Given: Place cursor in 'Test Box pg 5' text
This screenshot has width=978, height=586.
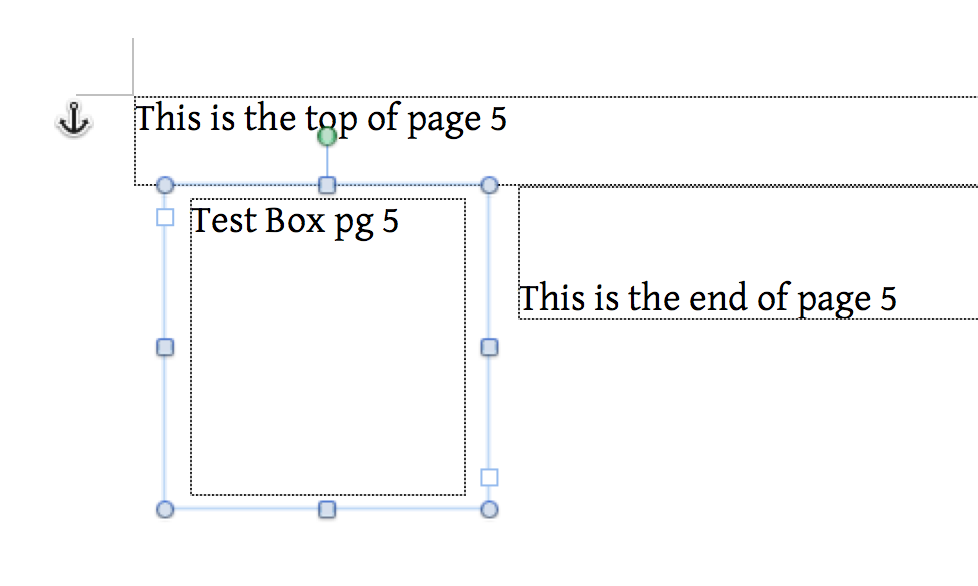Looking at the screenshot, I should click(295, 221).
